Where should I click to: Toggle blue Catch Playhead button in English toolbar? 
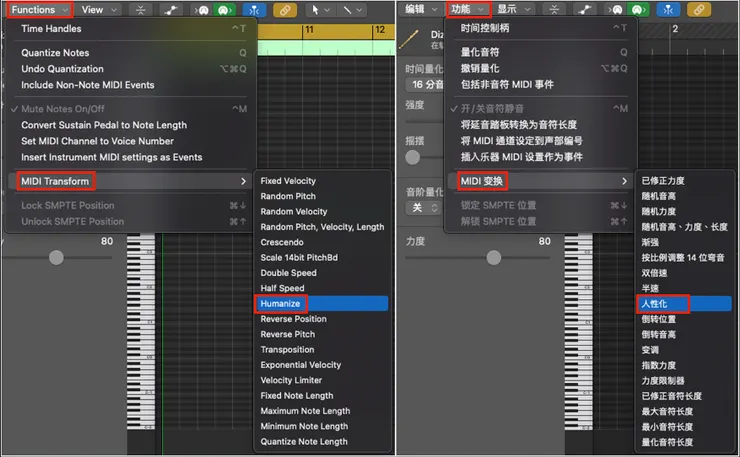pyautogui.click(x=254, y=10)
